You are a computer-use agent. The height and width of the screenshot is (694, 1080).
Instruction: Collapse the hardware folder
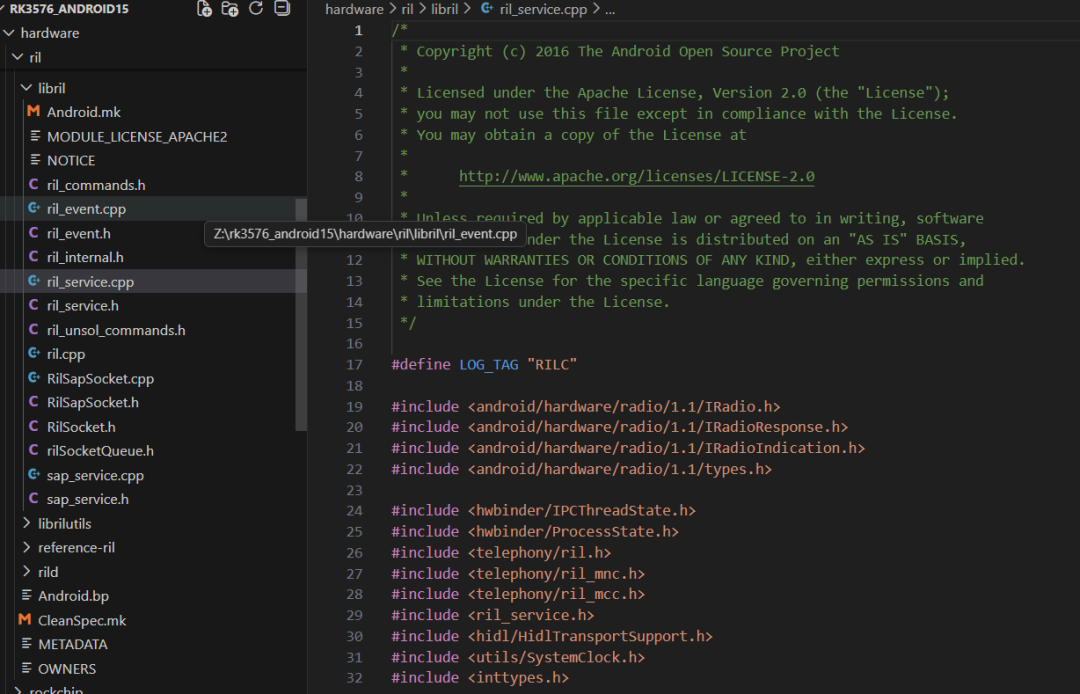(8, 32)
